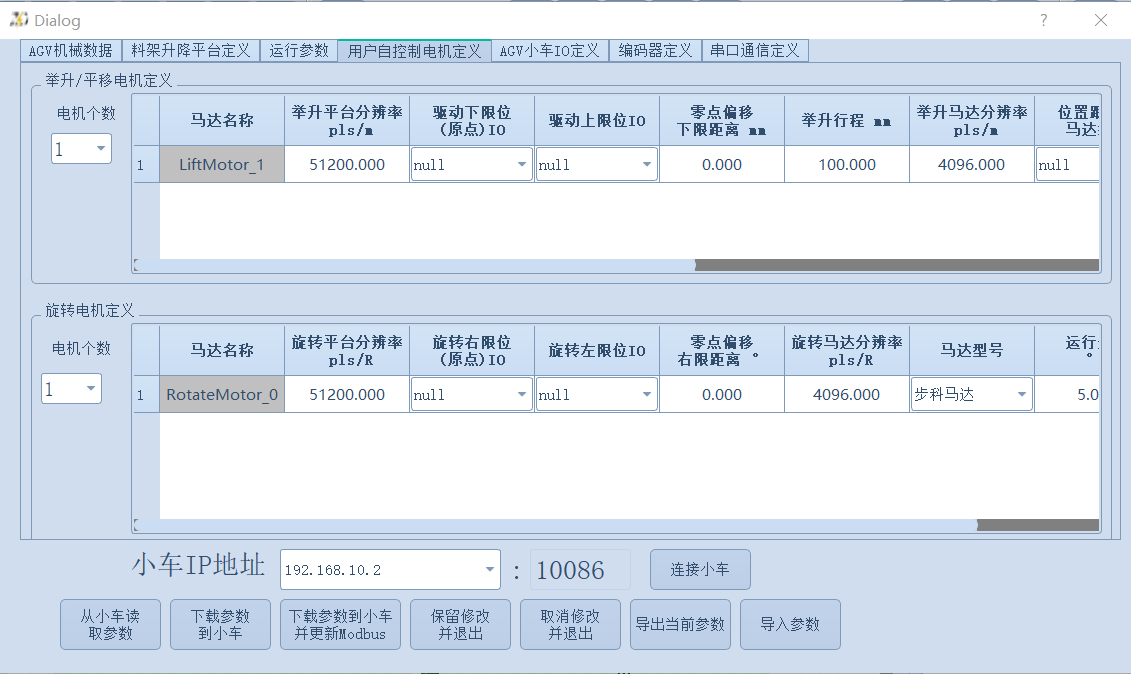Switch to the 运行参数 tab
This screenshot has height=674, width=1131.
299,50
